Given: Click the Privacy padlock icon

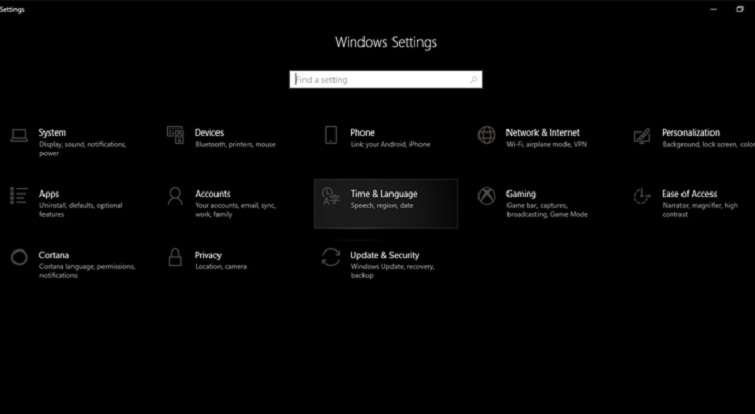Looking at the screenshot, I should [175, 257].
